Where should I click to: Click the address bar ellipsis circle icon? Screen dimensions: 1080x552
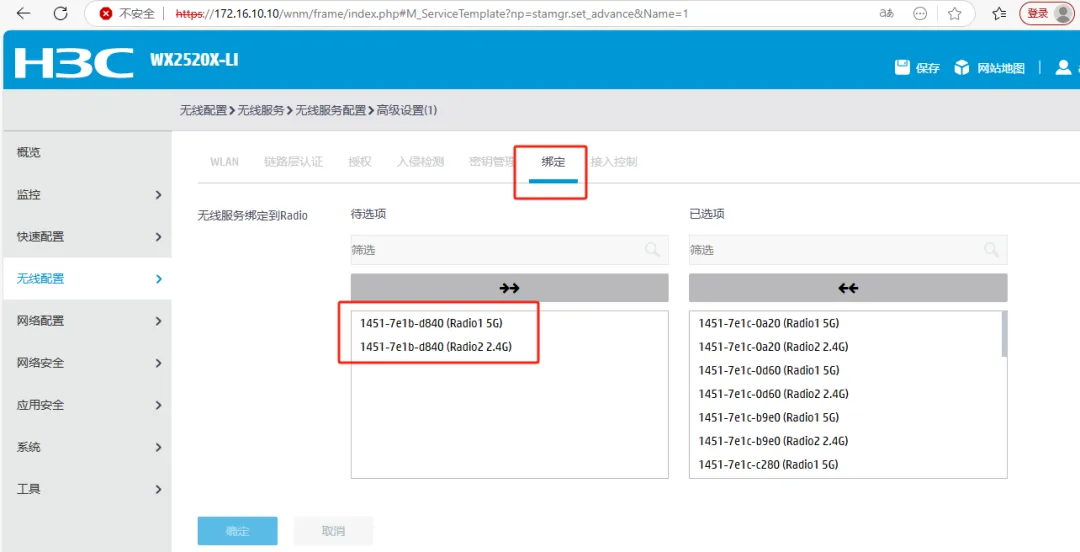coord(920,14)
